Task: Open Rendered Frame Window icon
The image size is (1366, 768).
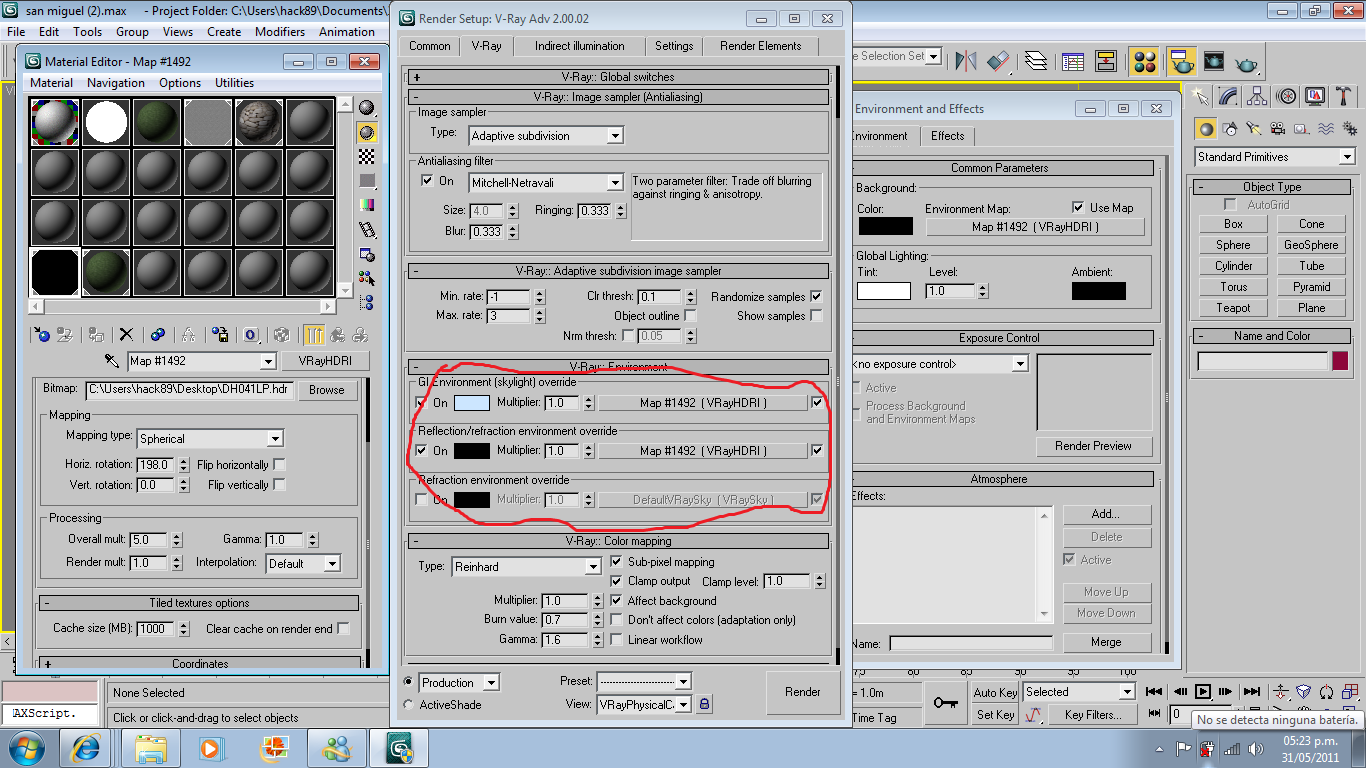Action: coord(1214,61)
